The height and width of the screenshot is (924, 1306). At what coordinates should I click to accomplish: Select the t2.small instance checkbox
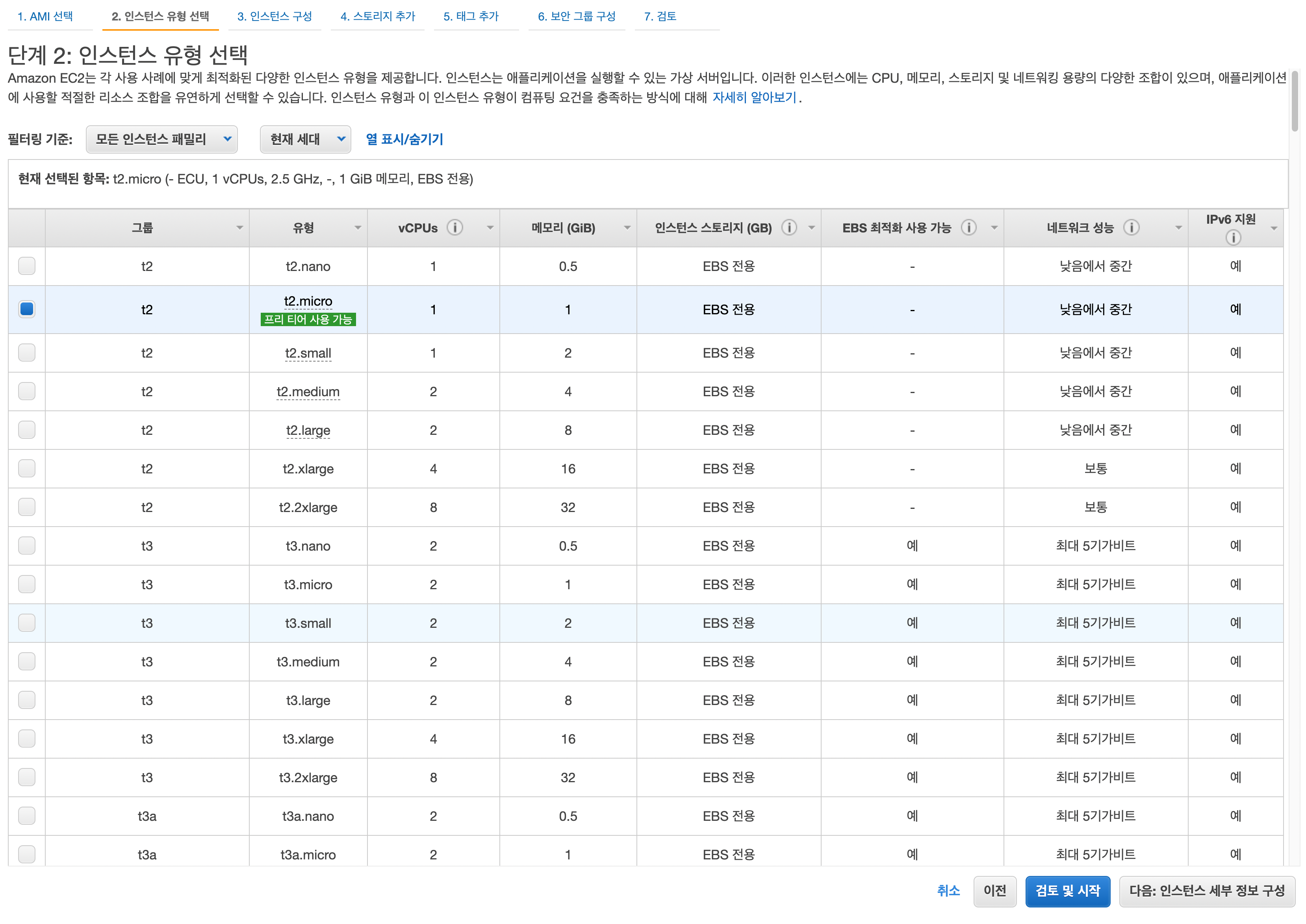pos(27,352)
